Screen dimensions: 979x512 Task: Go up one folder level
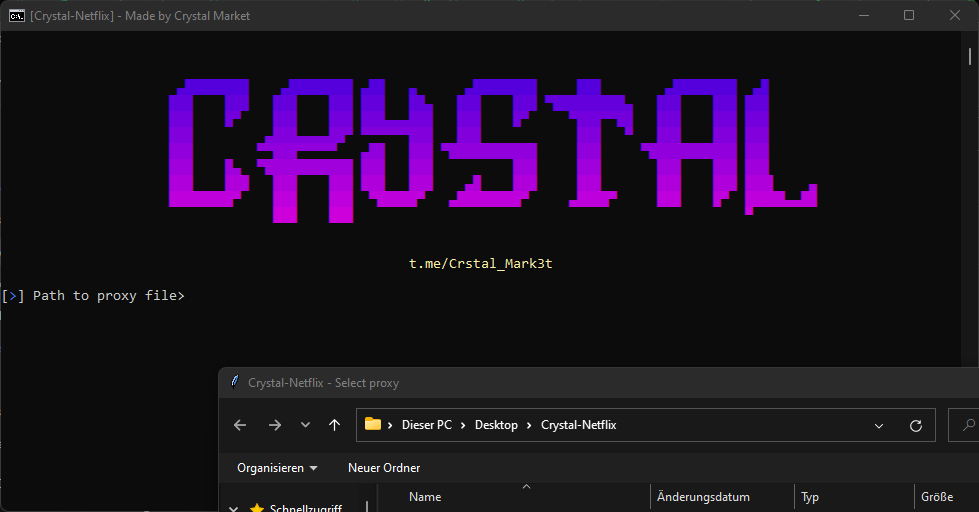[334, 425]
